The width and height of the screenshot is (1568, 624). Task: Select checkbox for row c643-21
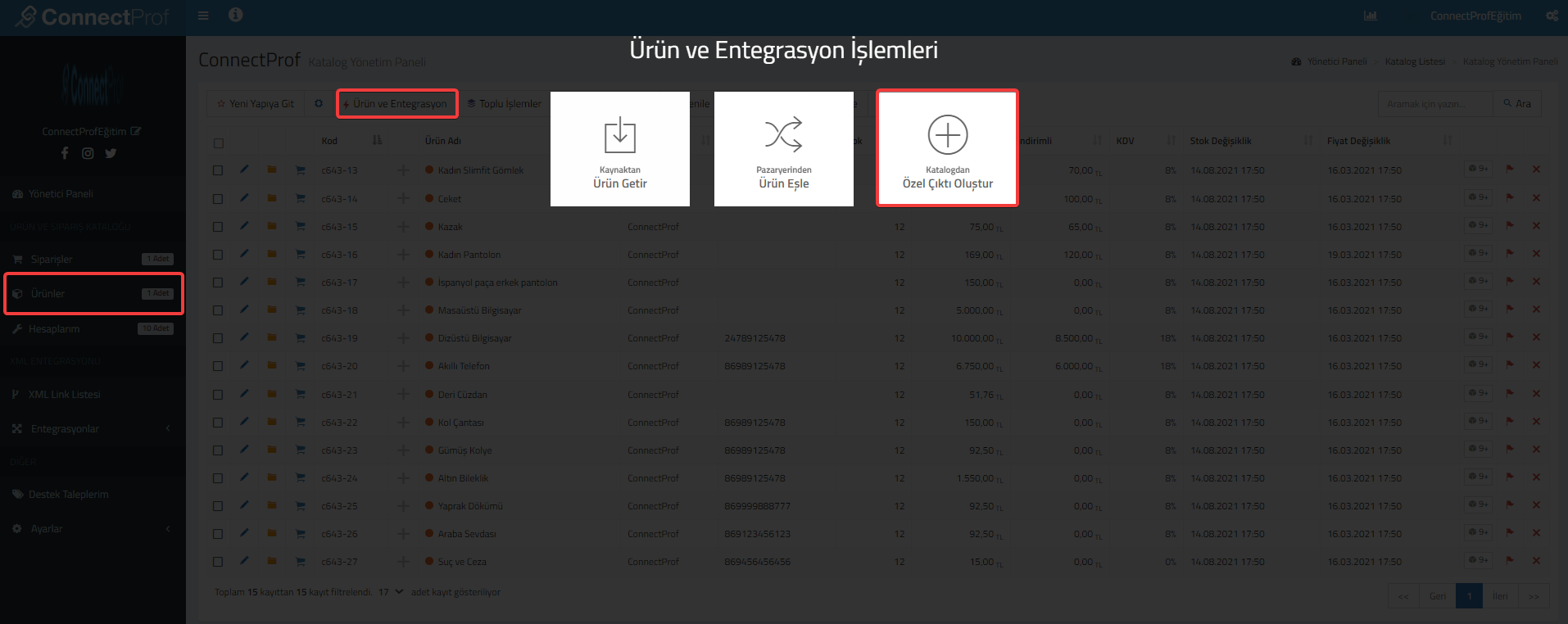click(x=218, y=395)
